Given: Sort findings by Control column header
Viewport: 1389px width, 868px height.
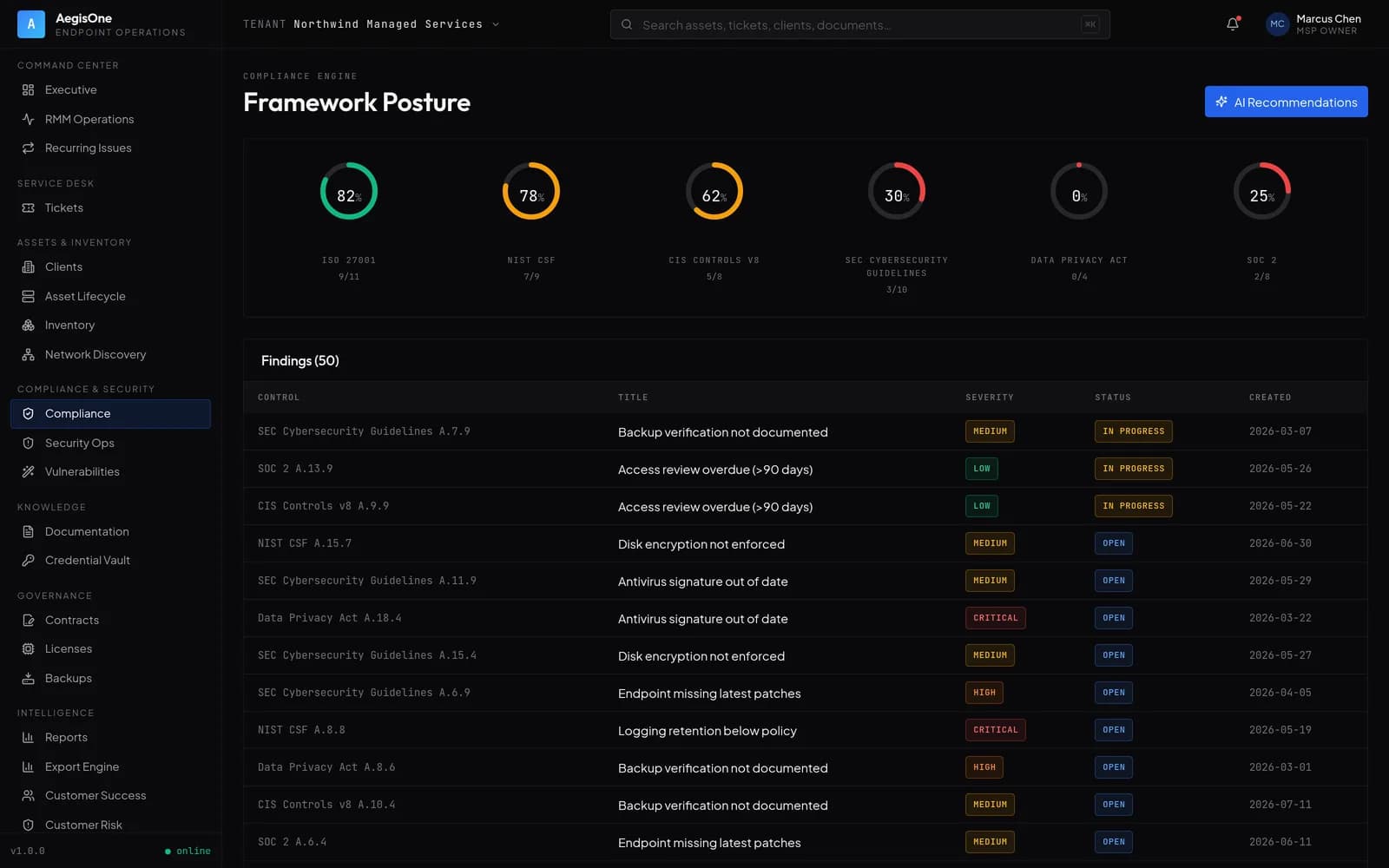Looking at the screenshot, I should (279, 398).
